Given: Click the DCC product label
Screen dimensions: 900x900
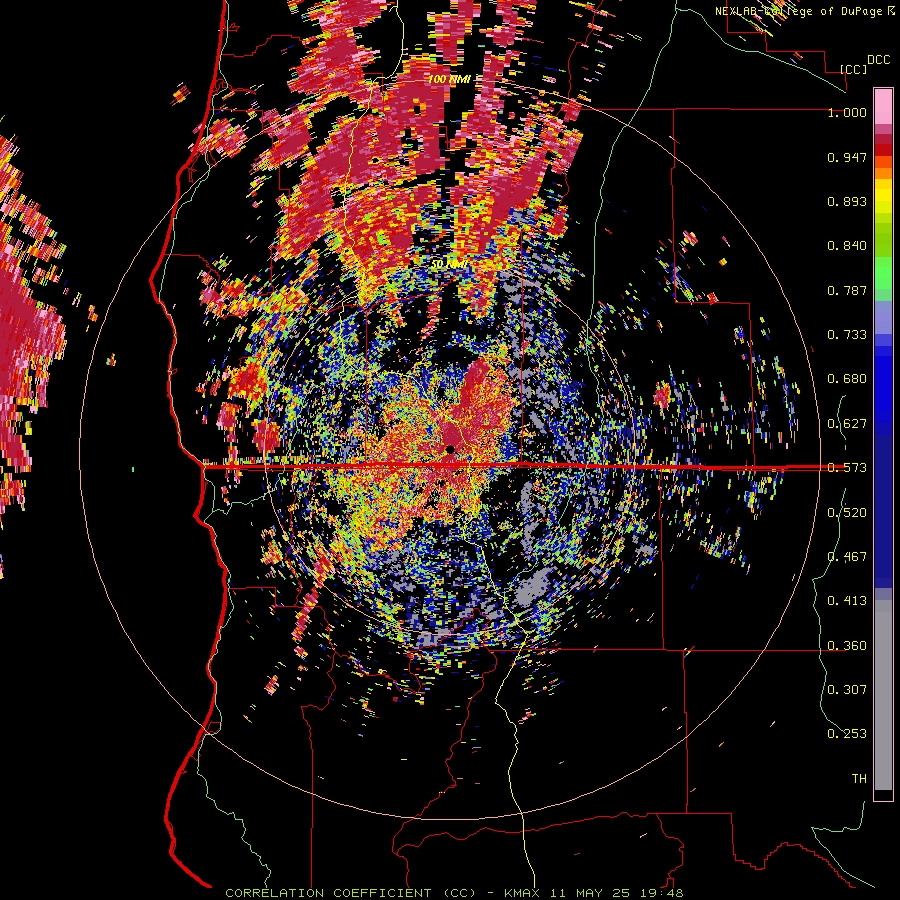Looking at the screenshot, I should coord(878,60).
